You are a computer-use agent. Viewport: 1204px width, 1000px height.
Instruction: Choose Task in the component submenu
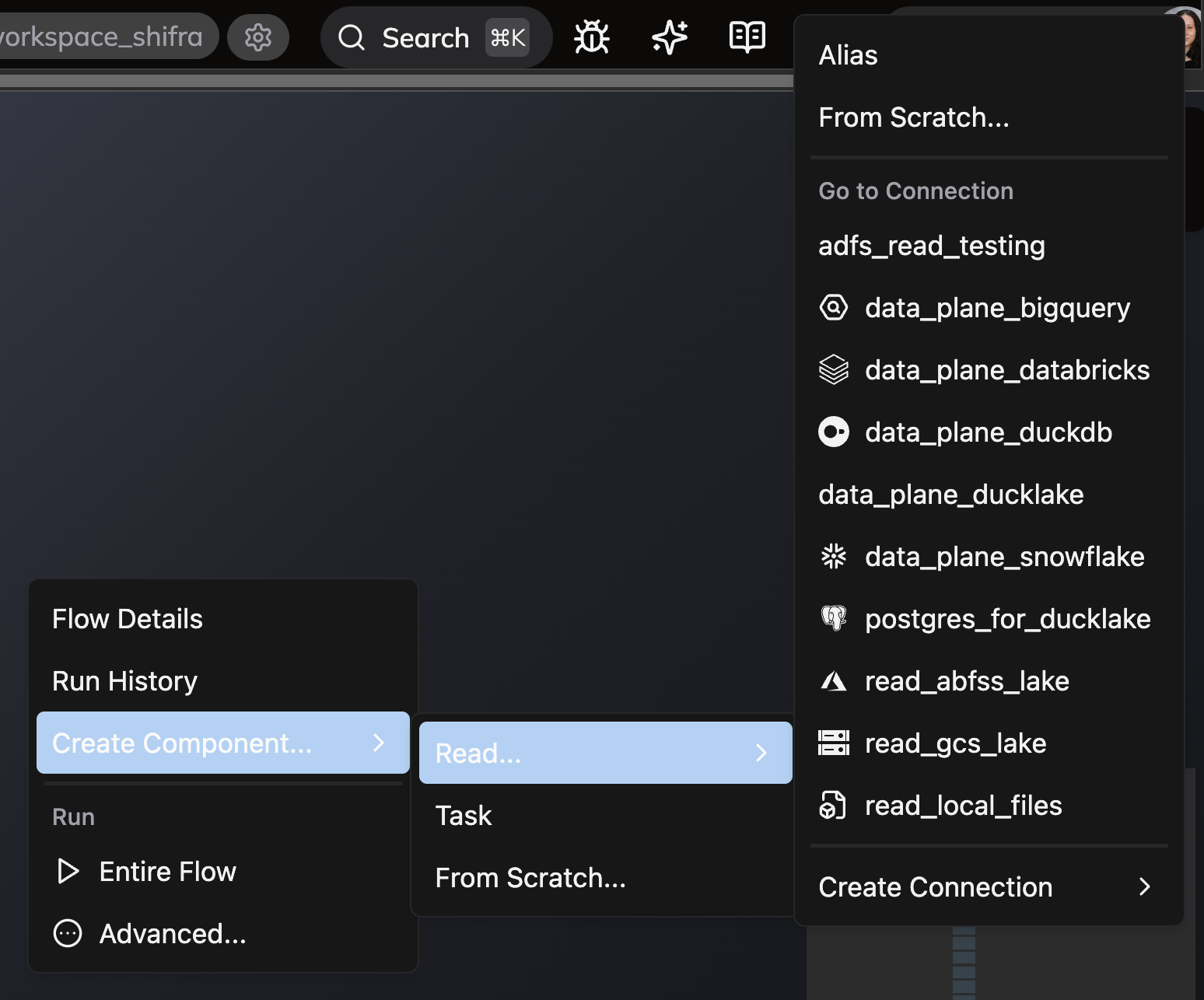606,815
